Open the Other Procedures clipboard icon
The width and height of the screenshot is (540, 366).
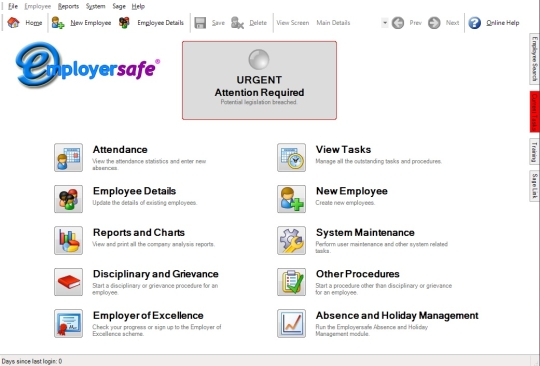[x=291, y=282]
